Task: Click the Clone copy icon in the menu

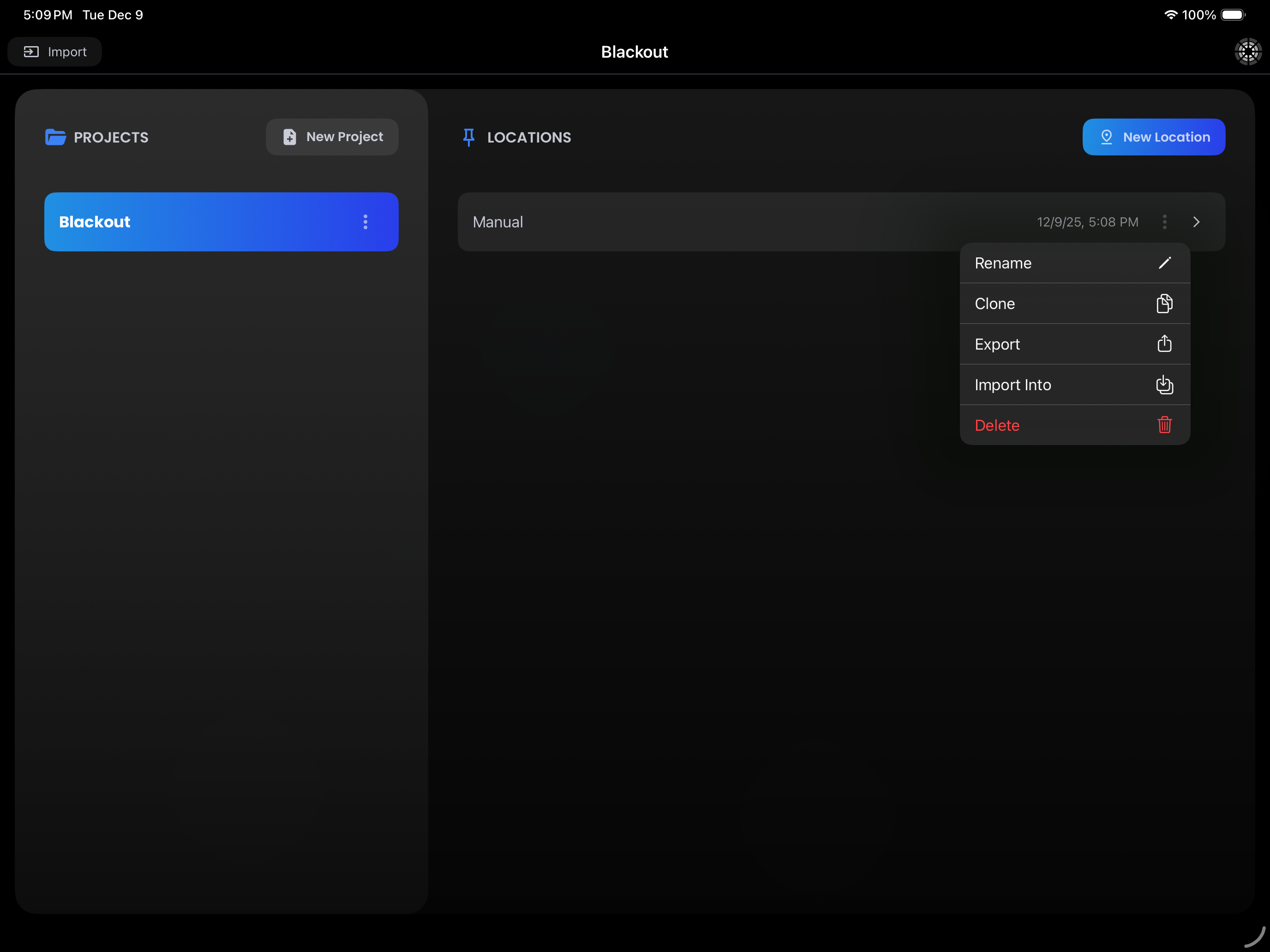Action: tap(1164, 303)
